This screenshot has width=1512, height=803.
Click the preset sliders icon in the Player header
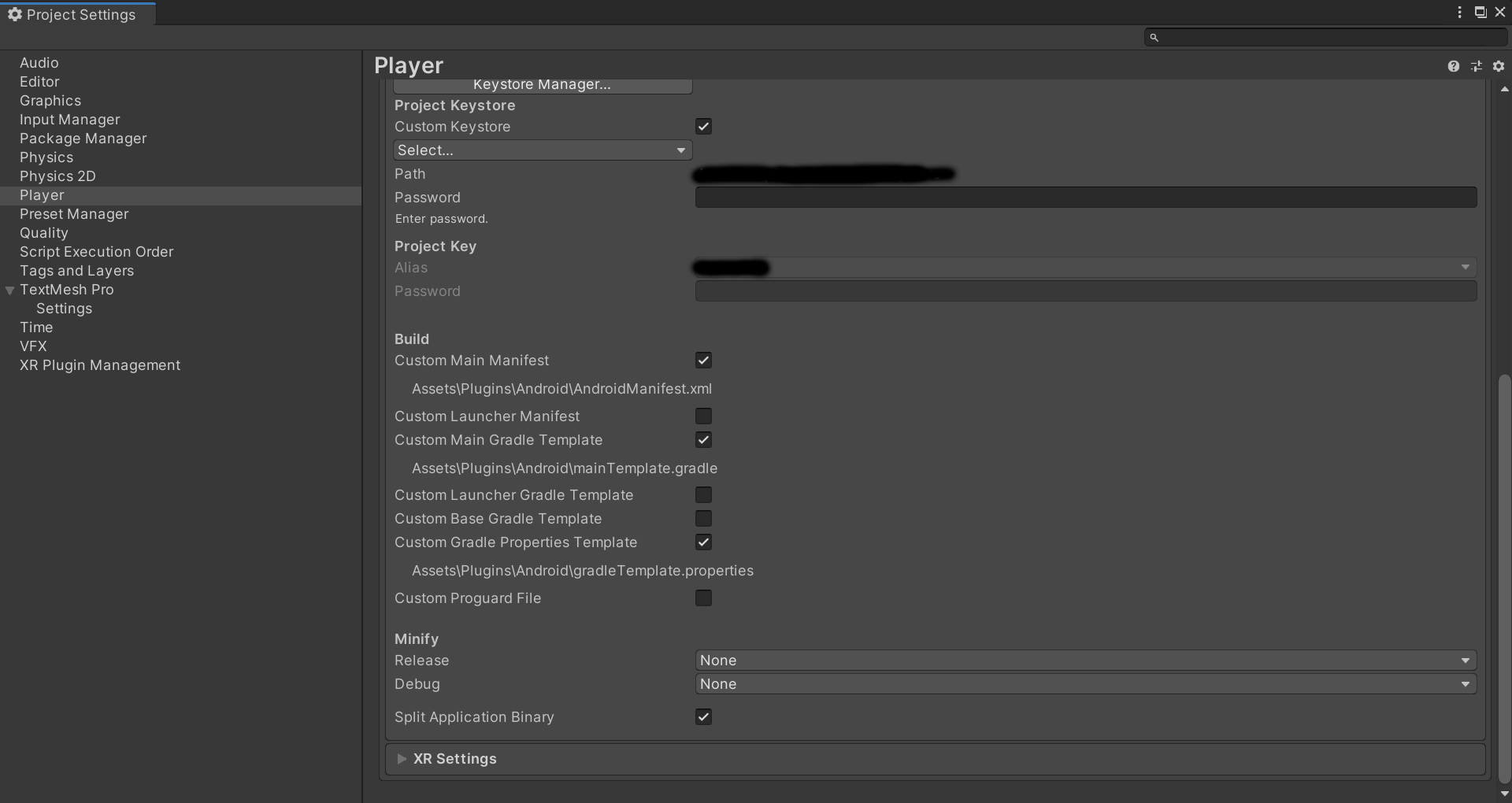(x=1476, y=66)
